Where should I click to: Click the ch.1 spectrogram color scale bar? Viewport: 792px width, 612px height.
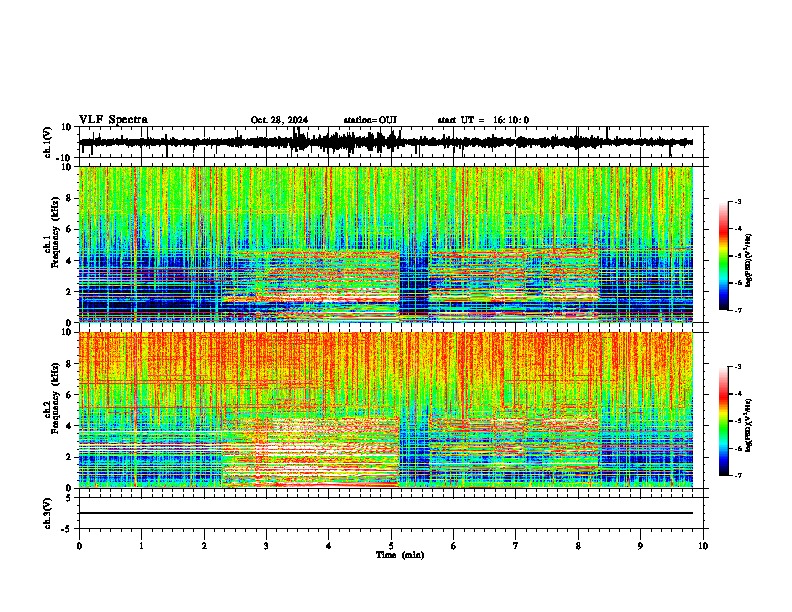pyautogui.click(x=724, y=256)
